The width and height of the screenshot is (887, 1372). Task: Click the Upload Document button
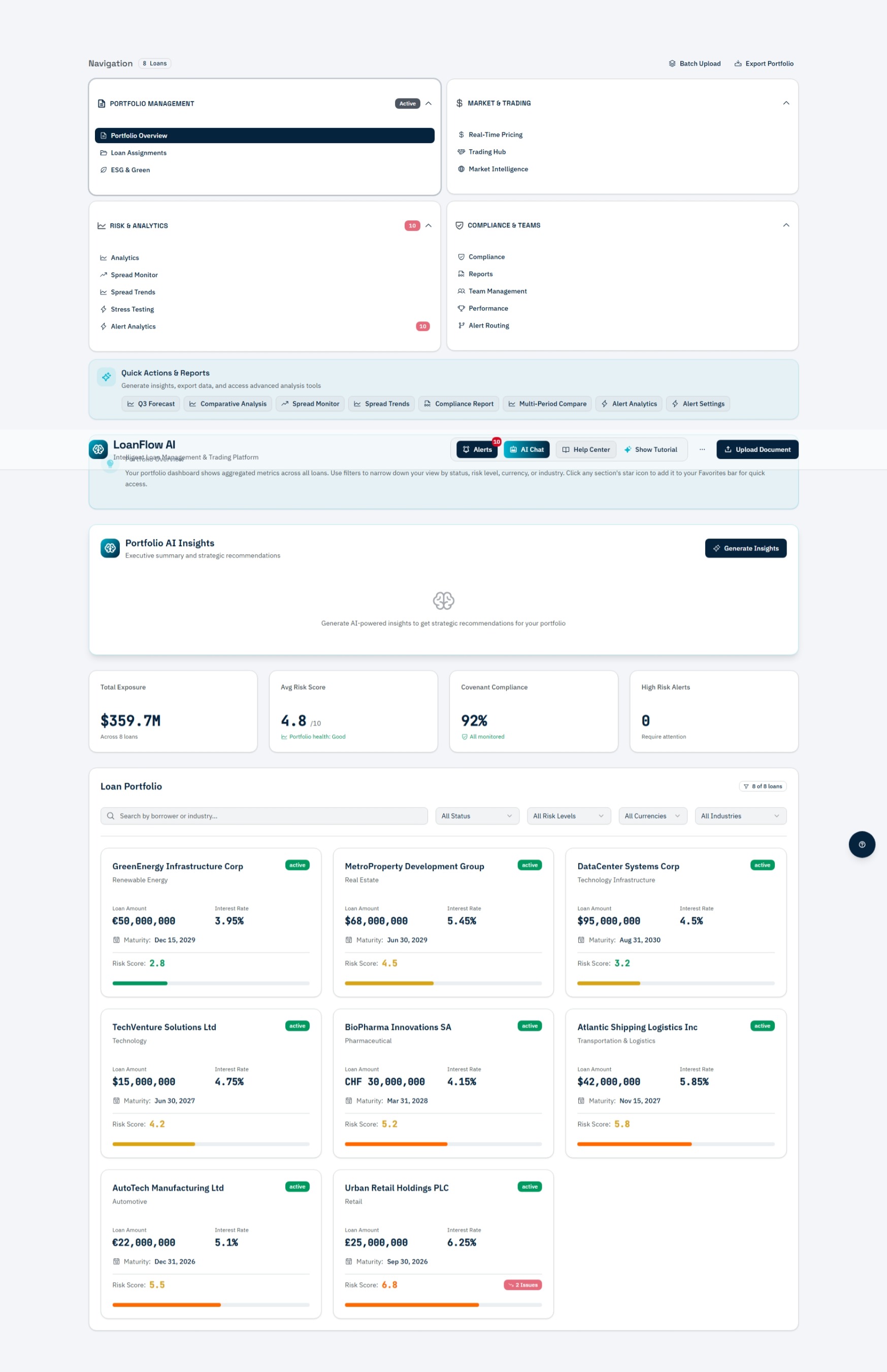point(757,450)
